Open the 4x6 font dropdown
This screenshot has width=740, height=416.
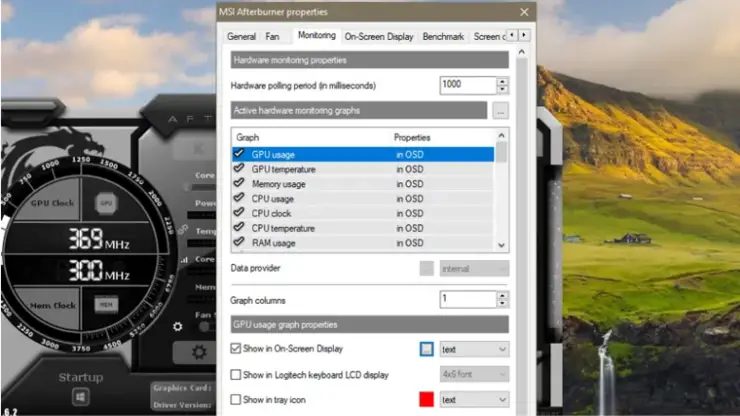474,374
